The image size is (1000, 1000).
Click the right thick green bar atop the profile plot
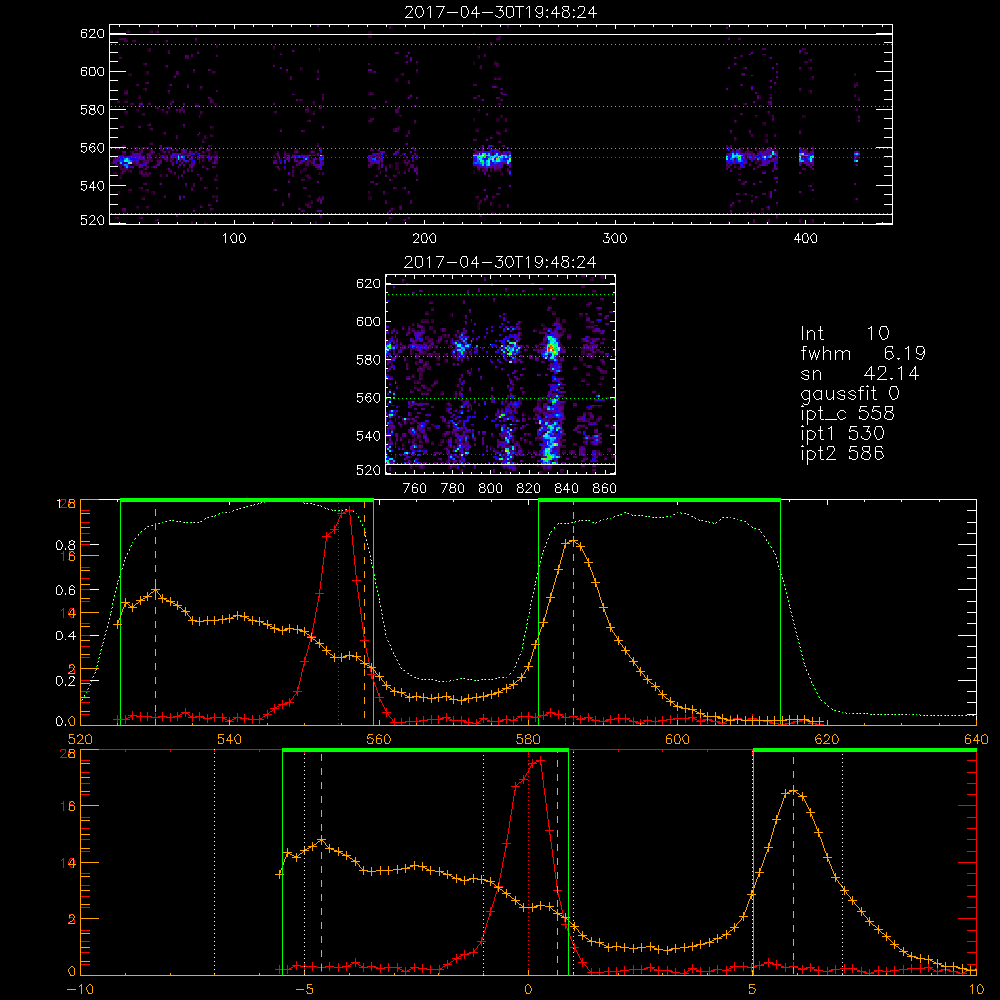pos(659,500)
